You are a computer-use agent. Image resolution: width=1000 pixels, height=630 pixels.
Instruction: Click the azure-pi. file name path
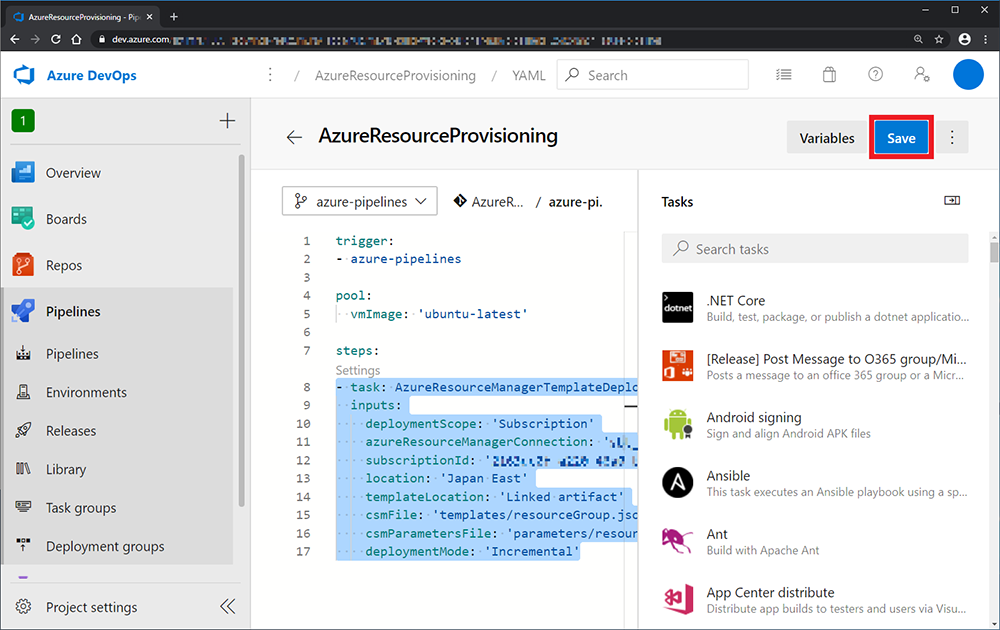click(x=575, y=202)
